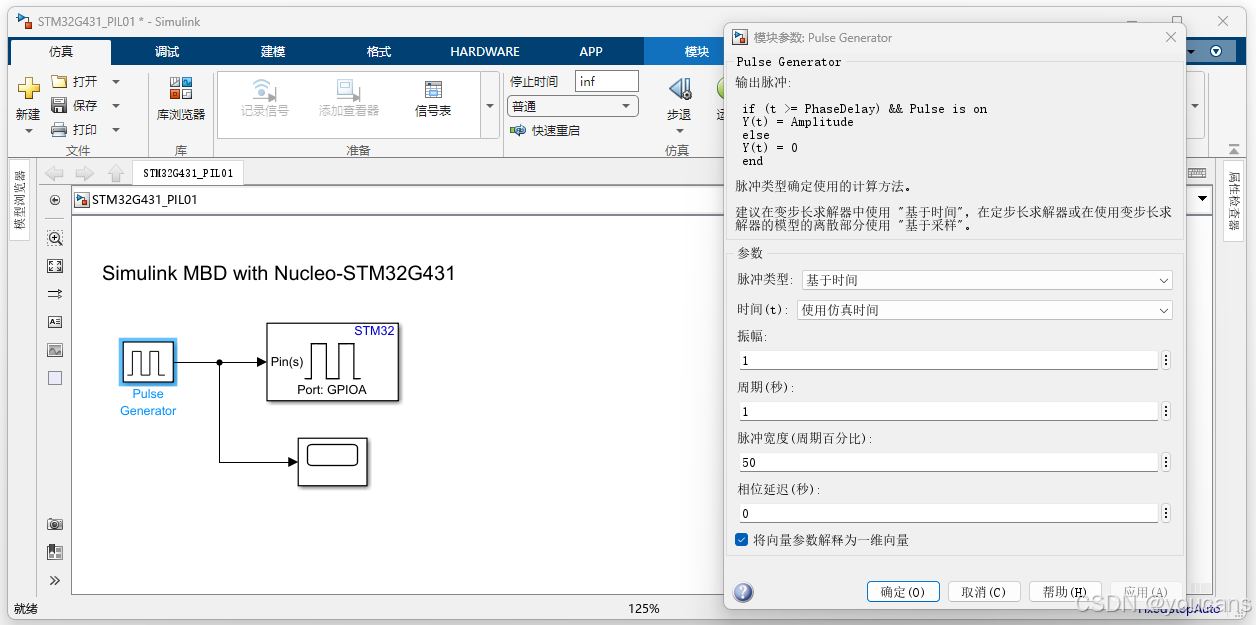Switch to the Format (格式) ribbon tab
This screenshot has width=1256, height=625.
[x=379, y=52]
